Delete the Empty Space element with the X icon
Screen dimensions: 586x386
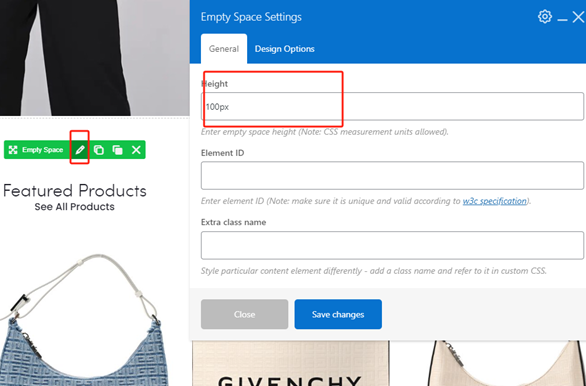point(136,150)
